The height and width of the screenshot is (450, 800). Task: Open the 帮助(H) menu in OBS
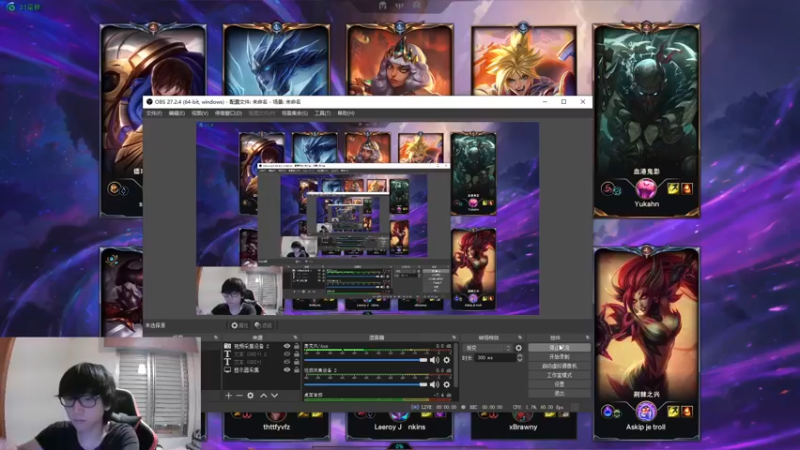tap(345, 113)
